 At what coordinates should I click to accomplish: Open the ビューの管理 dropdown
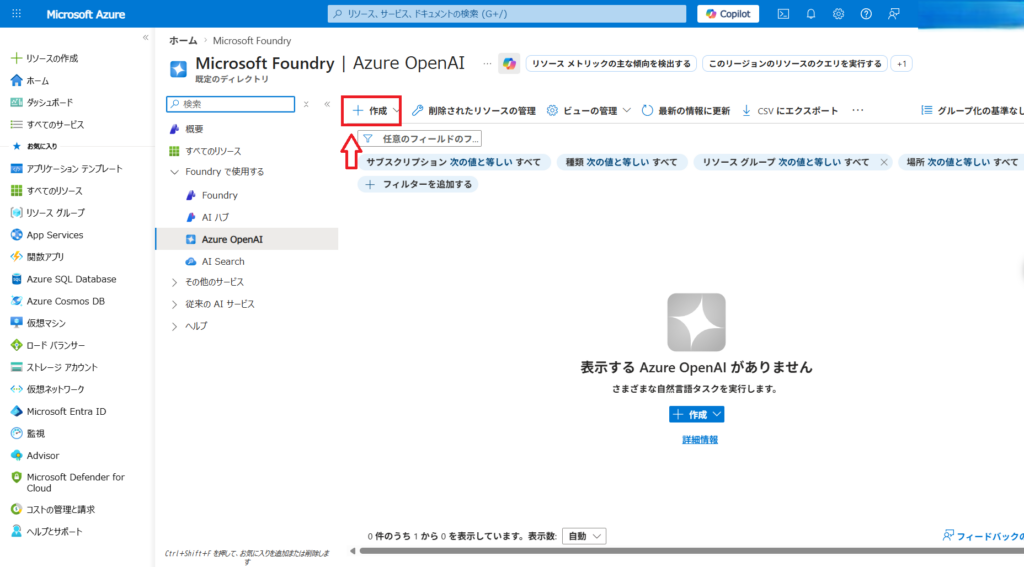[588, 110]
